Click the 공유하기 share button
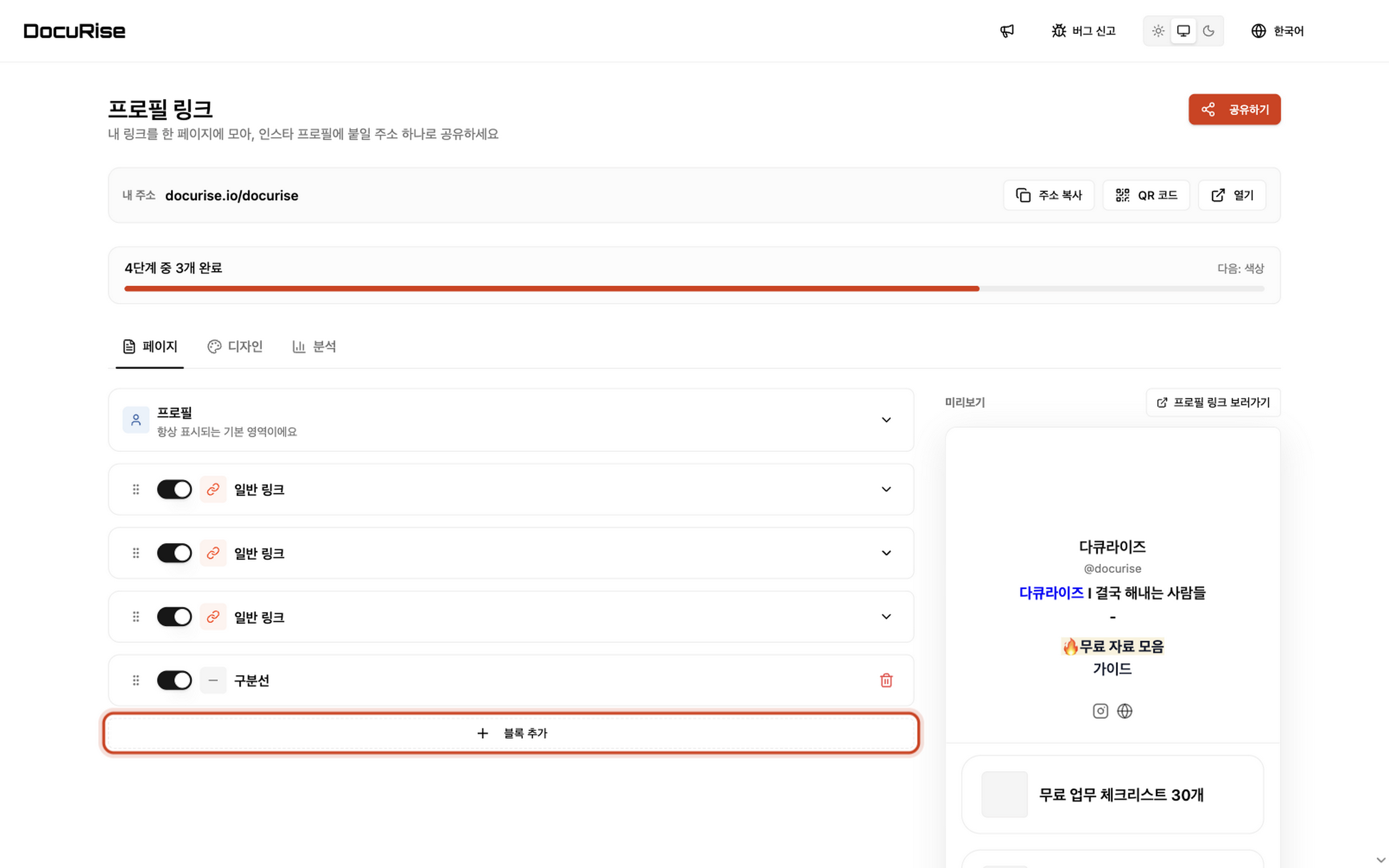The height and width of the screenshot is (868, 1389). click(x=1234, y=109)
